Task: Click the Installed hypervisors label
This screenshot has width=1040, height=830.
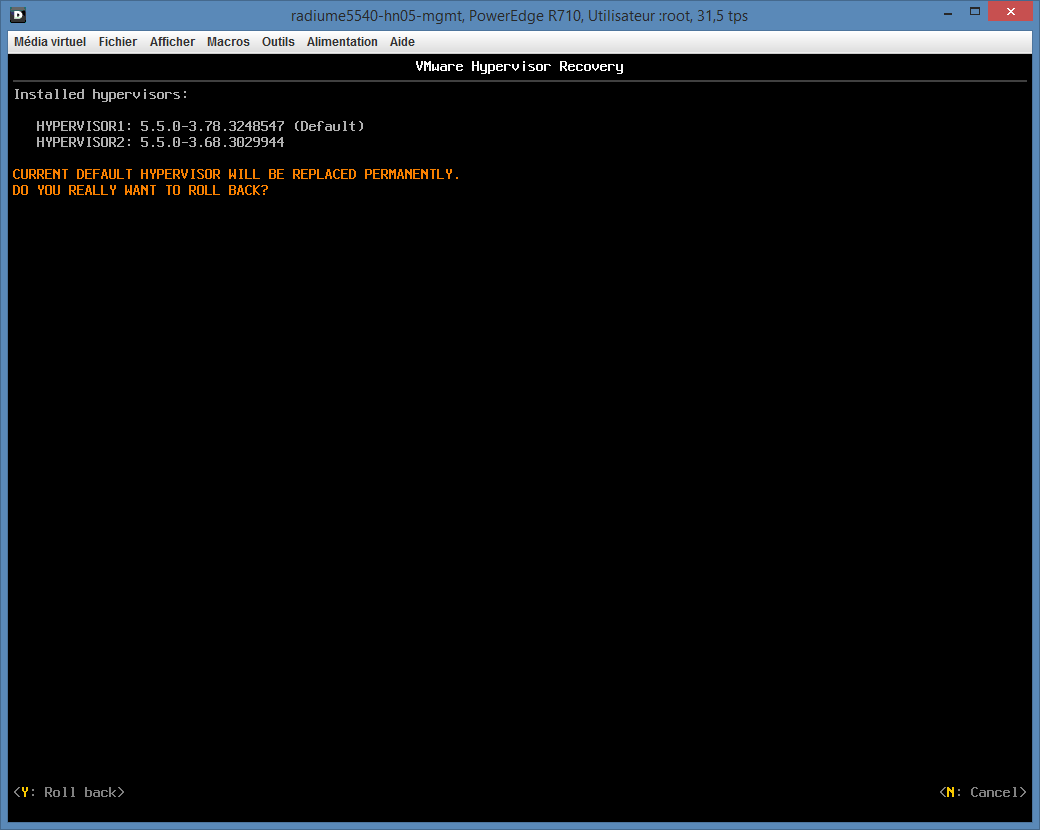Action: tap(100, 94)
